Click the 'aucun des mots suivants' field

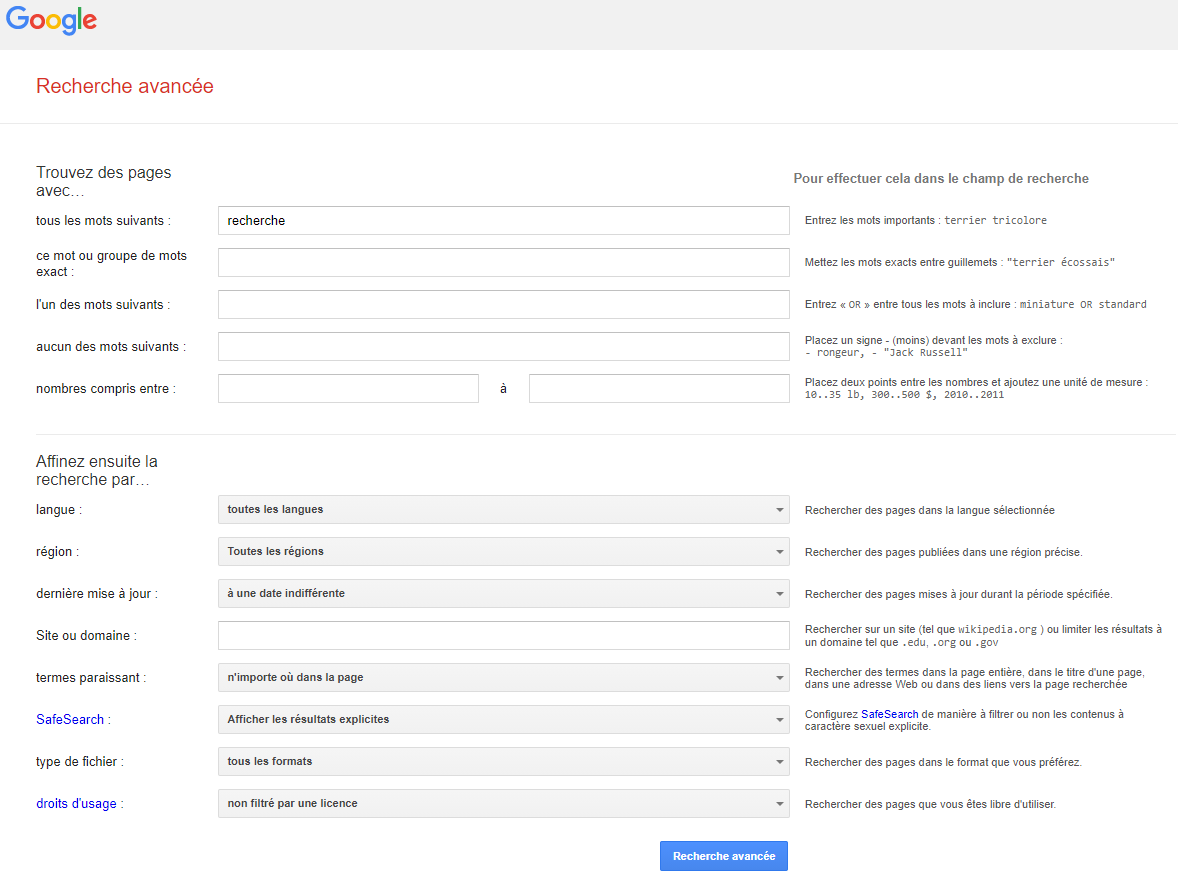pos(503,346)
